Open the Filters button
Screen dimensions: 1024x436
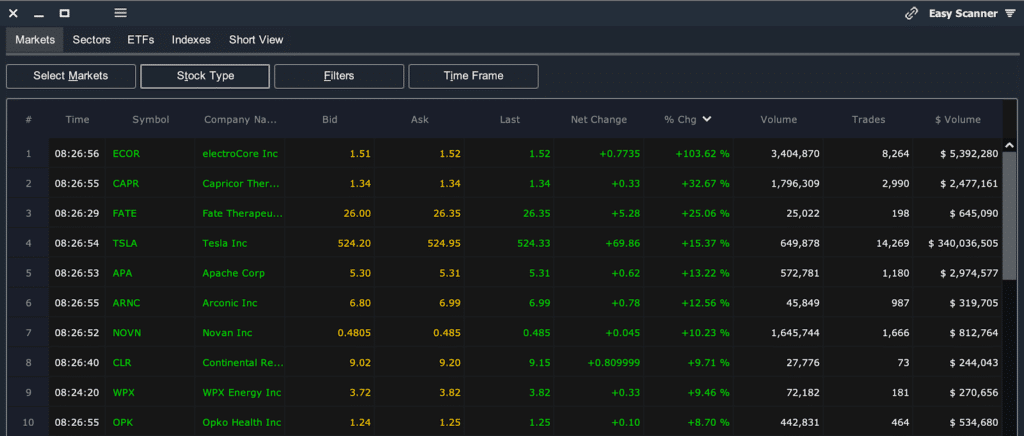339,76
